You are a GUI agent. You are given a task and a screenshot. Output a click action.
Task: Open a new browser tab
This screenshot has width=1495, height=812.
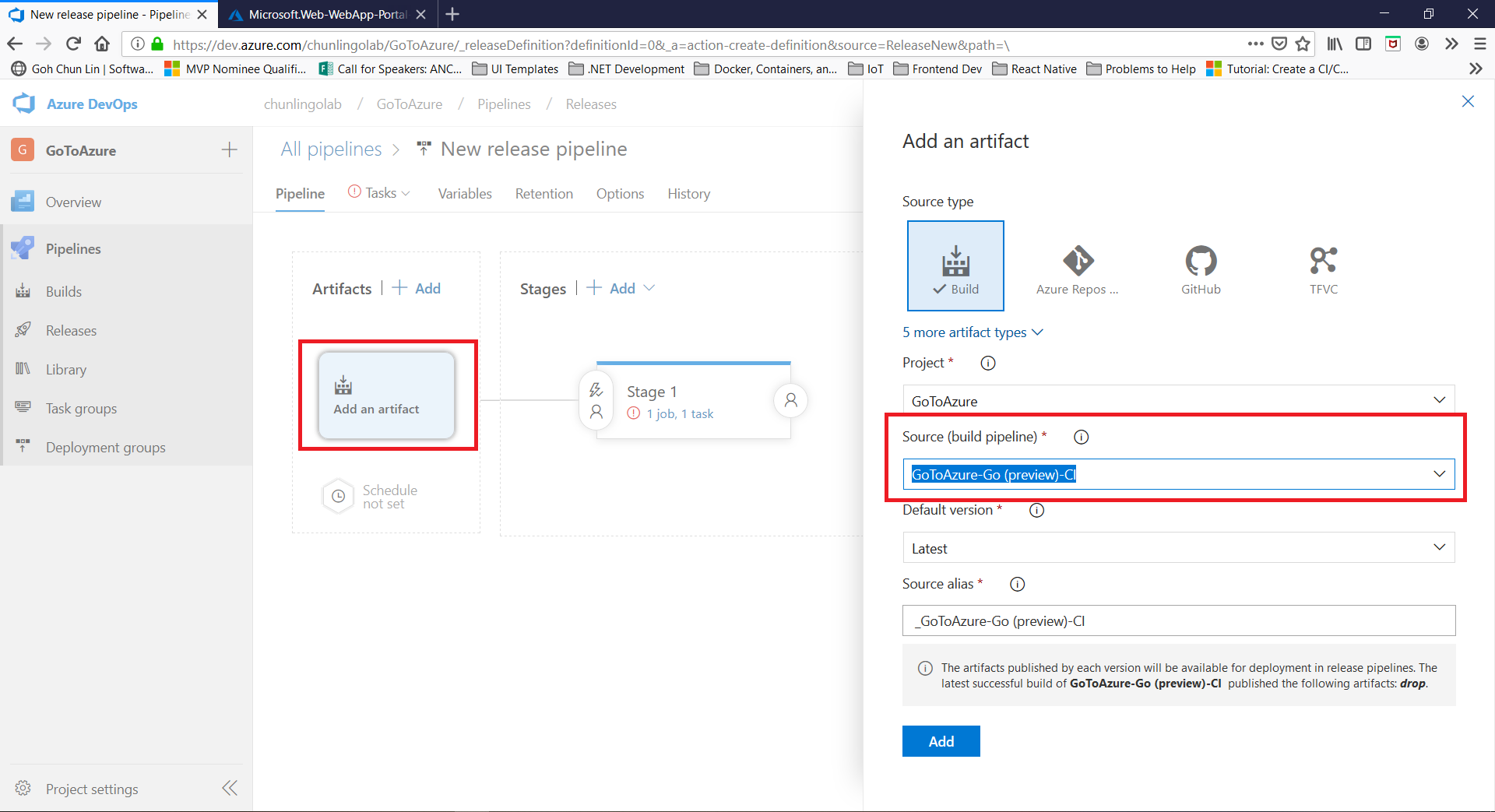point(452,14)
